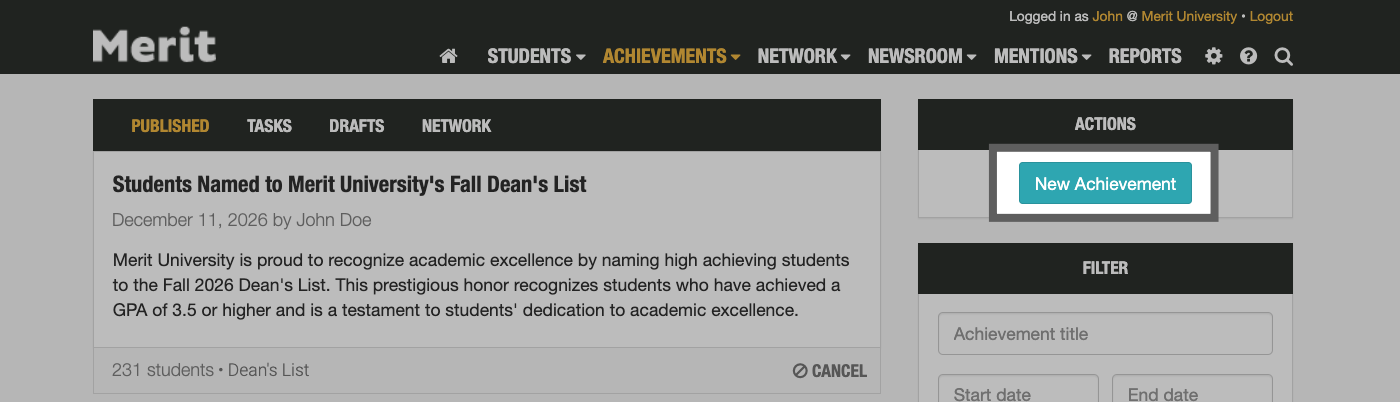
Task: Expand the Mentions dropdown menu
Action: [x=1042, y=57]
